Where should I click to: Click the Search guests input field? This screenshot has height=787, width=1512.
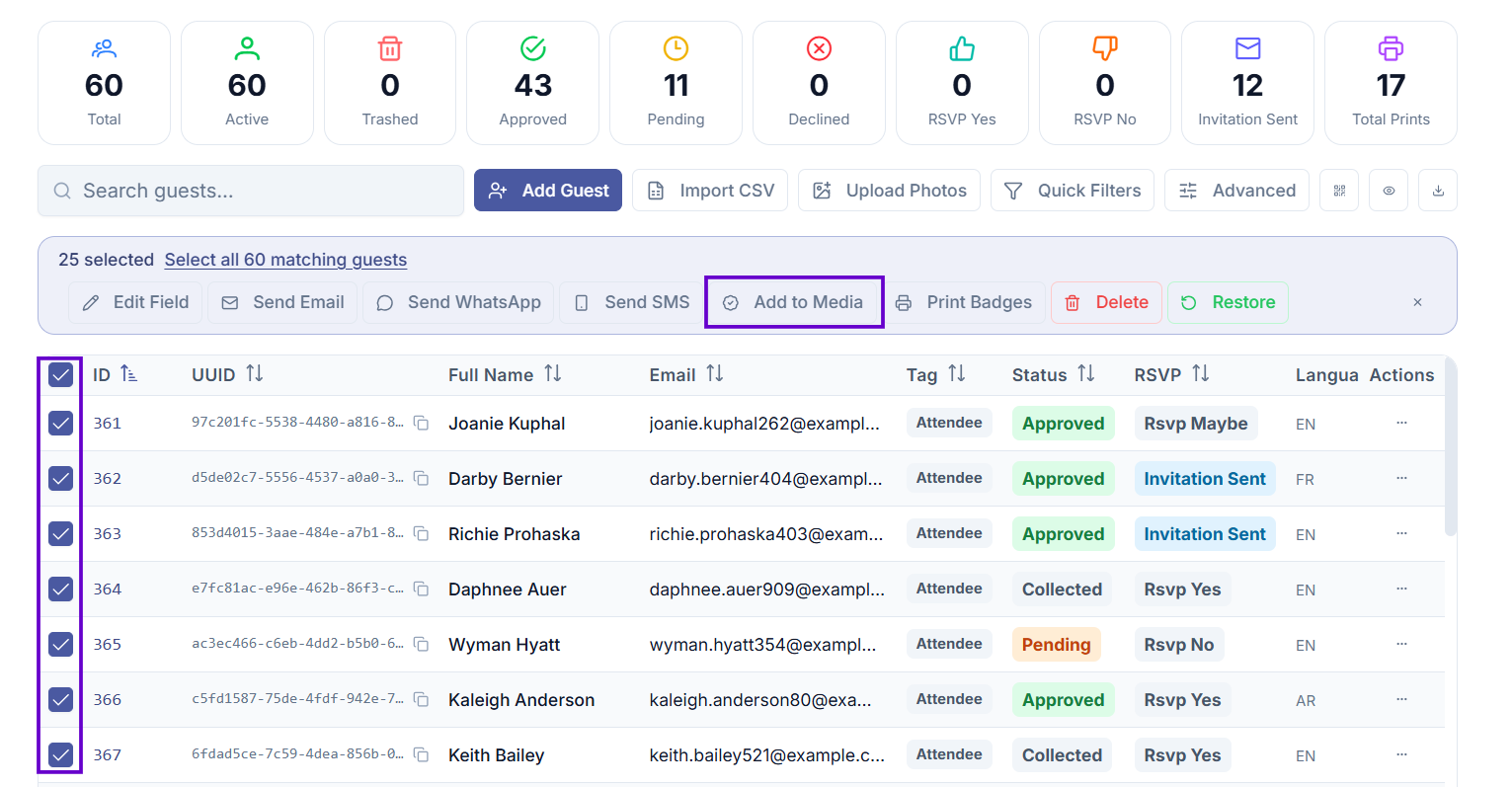[x=251, y=191]
